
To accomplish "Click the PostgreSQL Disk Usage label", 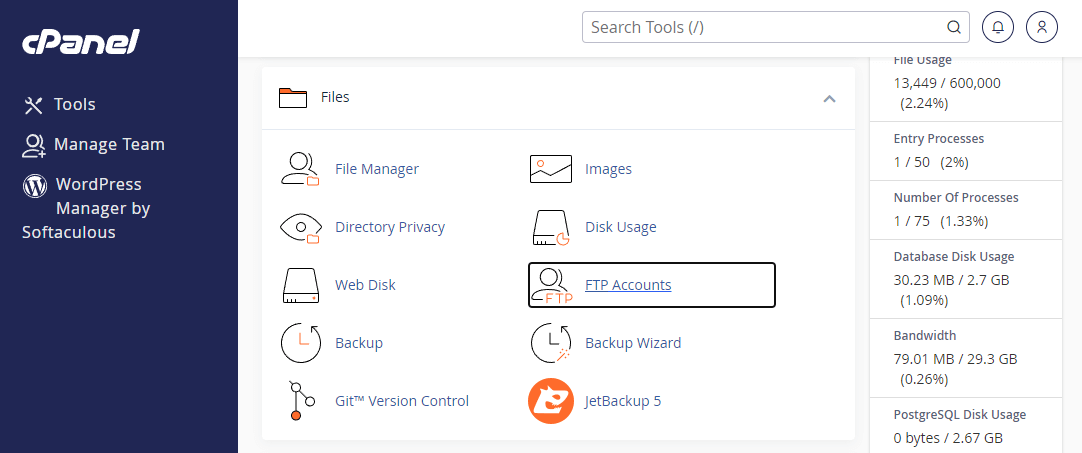I will [960, 415].
